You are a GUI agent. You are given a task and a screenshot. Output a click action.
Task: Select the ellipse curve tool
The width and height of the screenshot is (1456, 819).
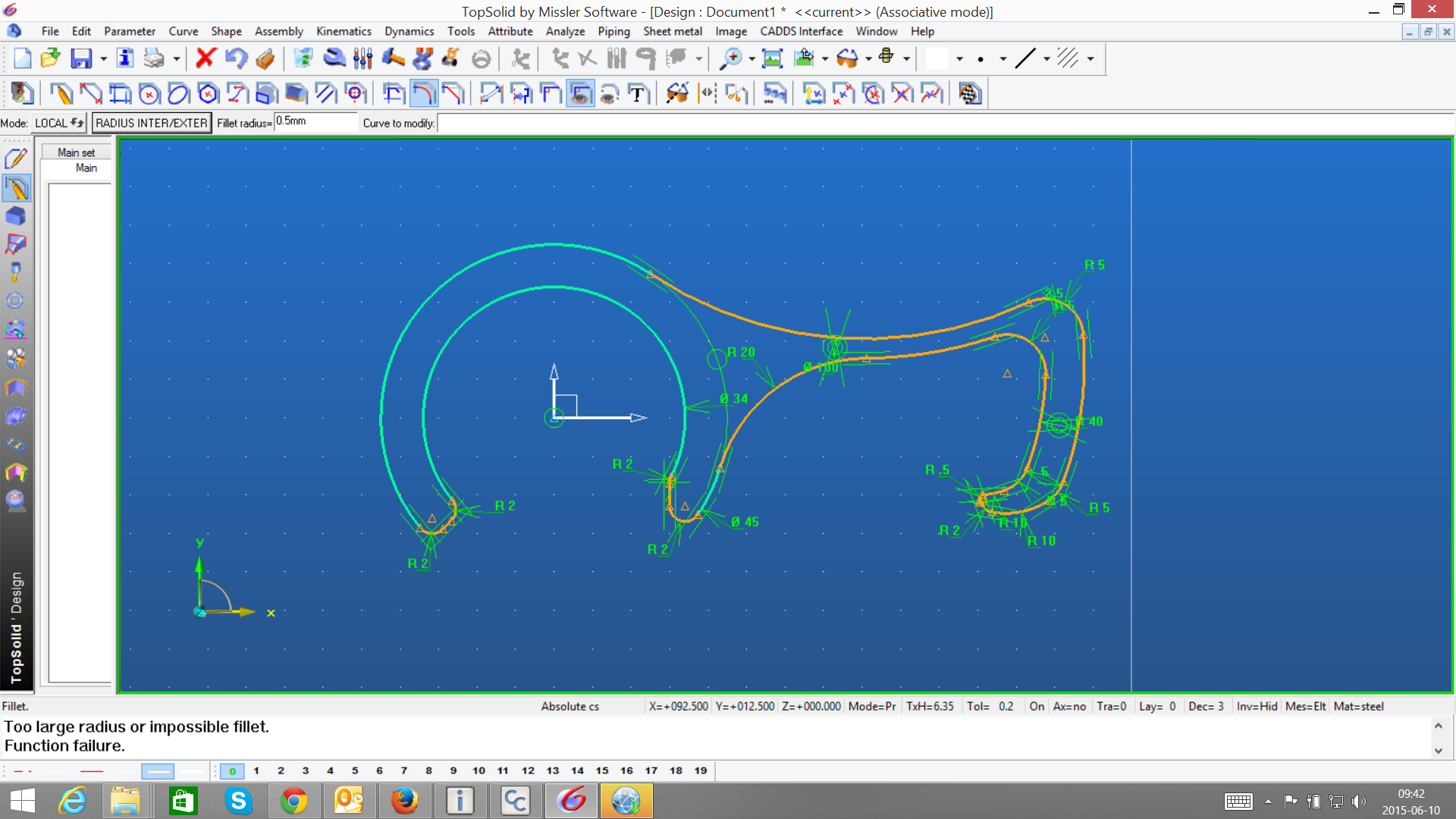(178, 94)
